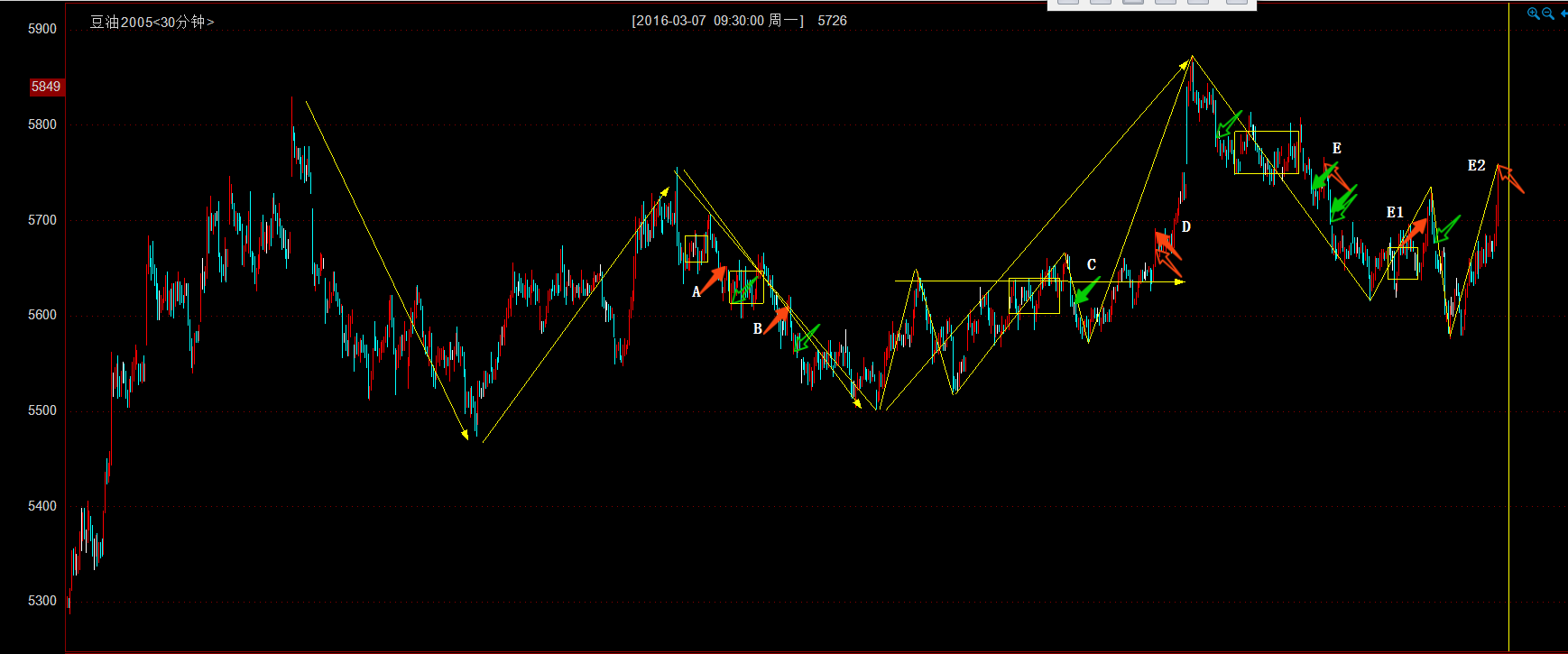Click the 5600 price axis label

[x=42, y=315]
